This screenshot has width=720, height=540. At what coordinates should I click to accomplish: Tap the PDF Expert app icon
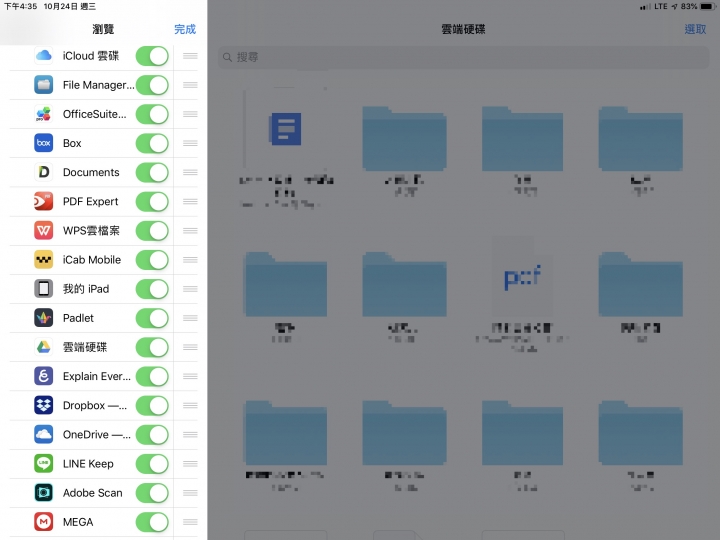44,201
